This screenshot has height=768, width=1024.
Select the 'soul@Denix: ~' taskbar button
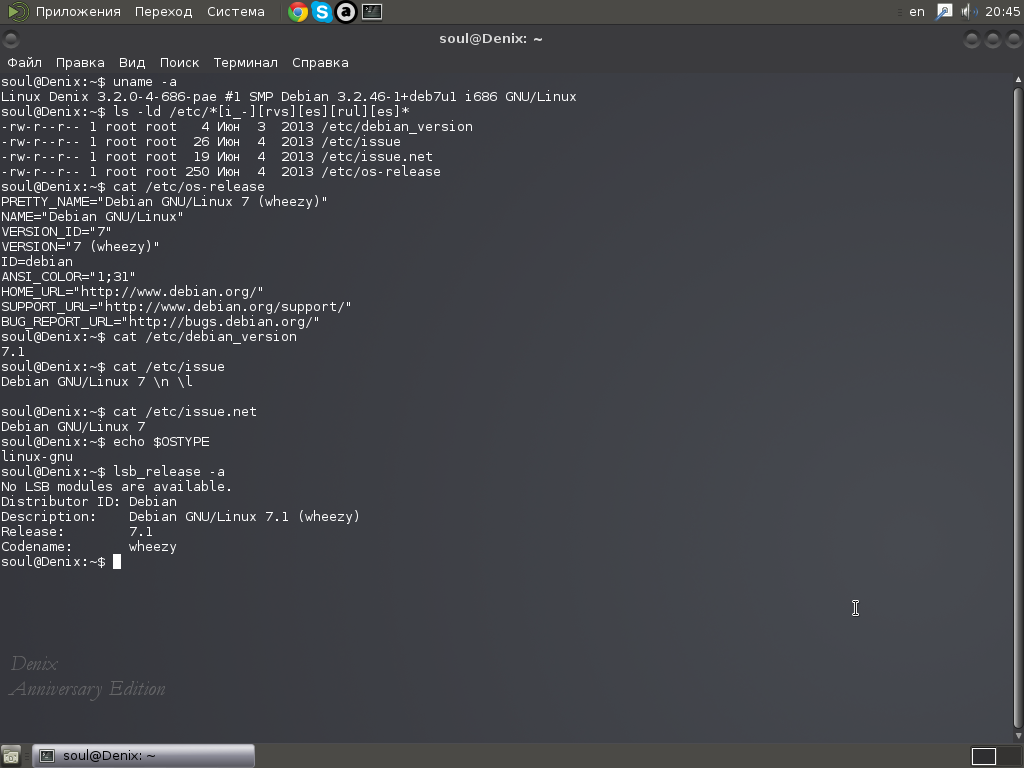144,756
